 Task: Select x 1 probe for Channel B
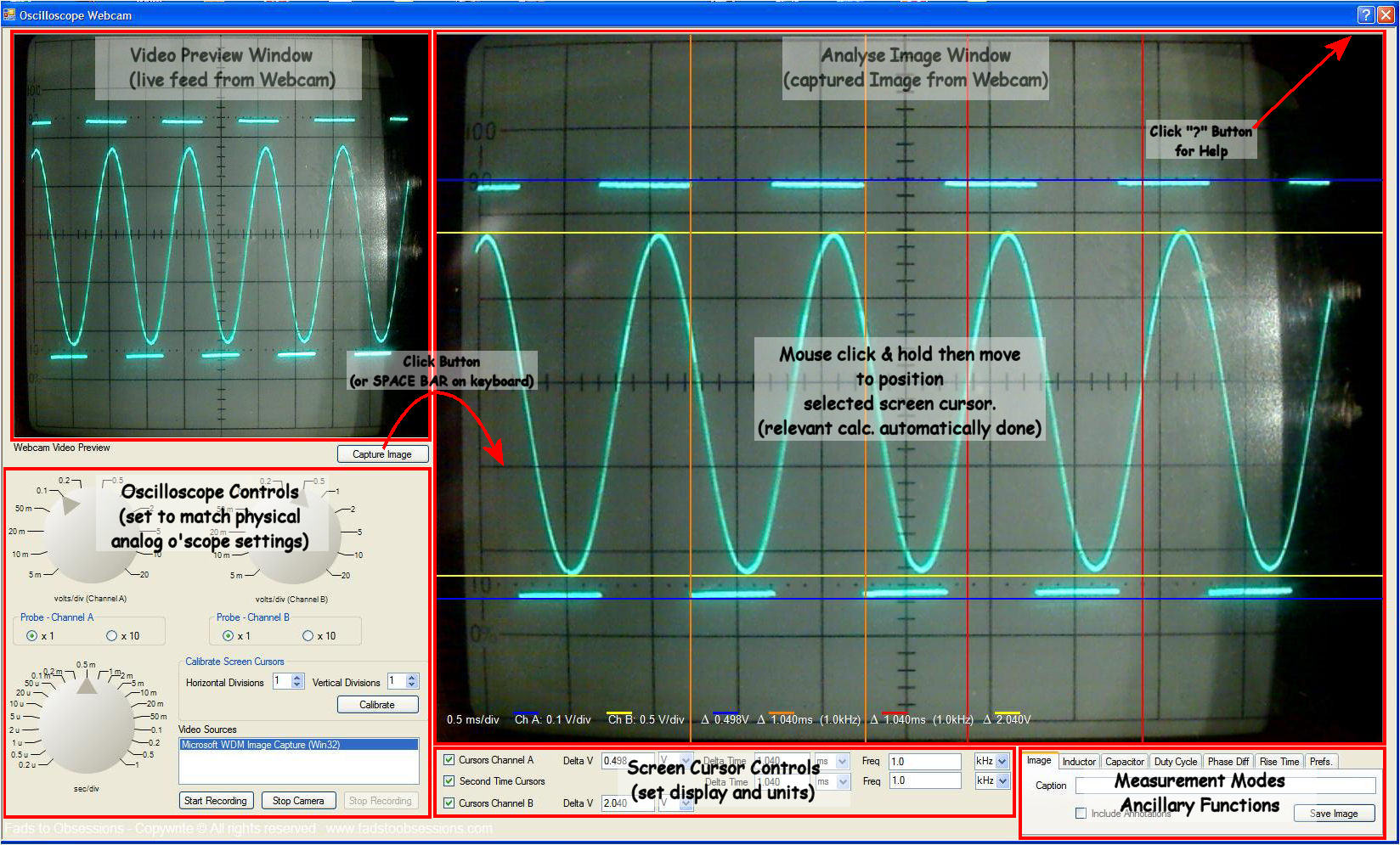[228, 636]
